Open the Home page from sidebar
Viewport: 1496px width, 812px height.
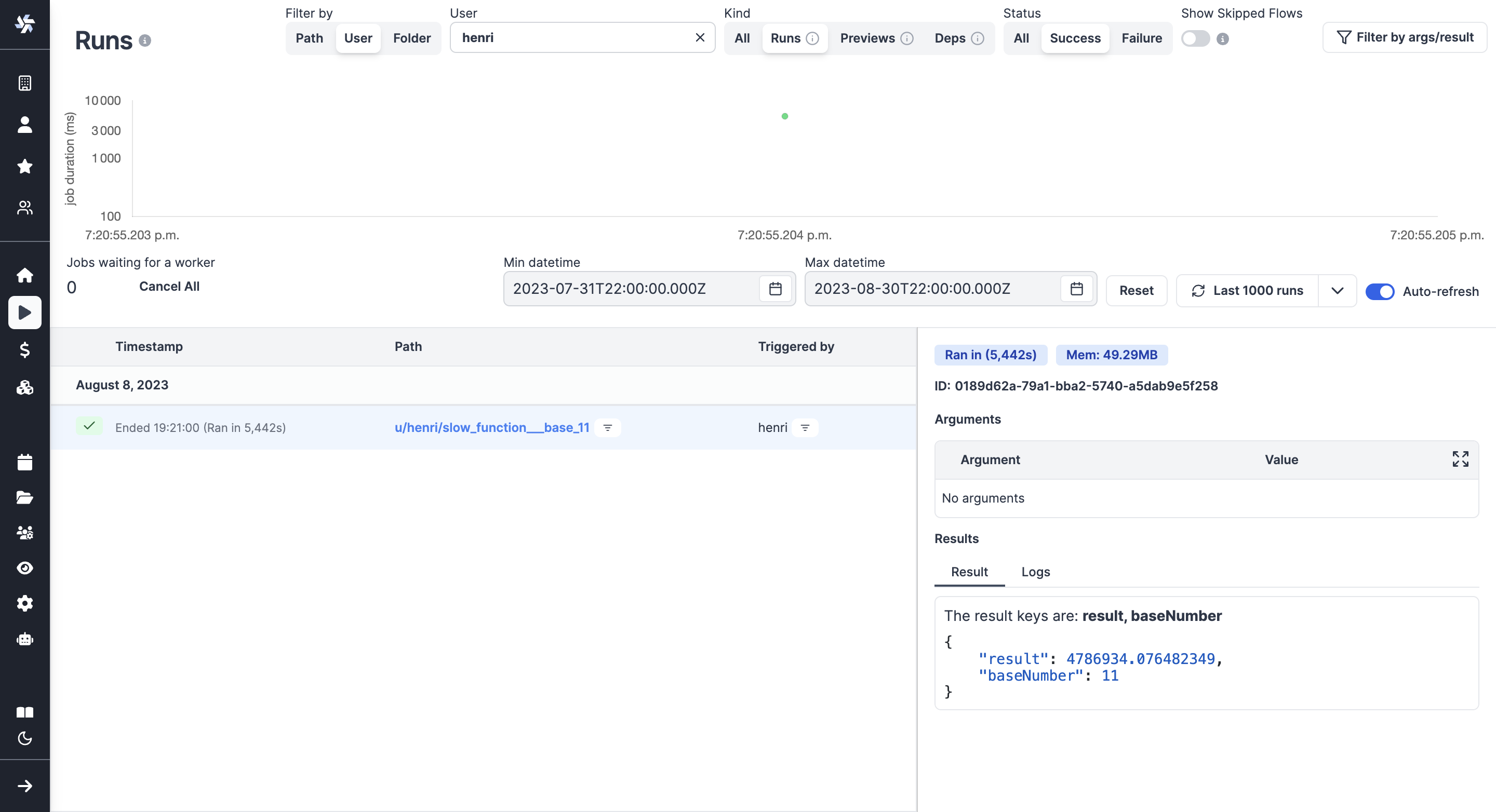24,275
